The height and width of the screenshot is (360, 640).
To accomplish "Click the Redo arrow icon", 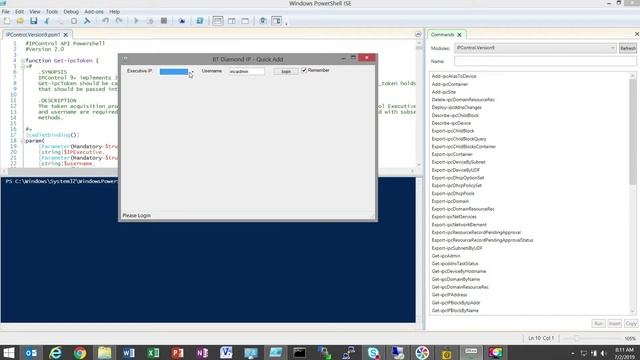I will tap(119, 21).
